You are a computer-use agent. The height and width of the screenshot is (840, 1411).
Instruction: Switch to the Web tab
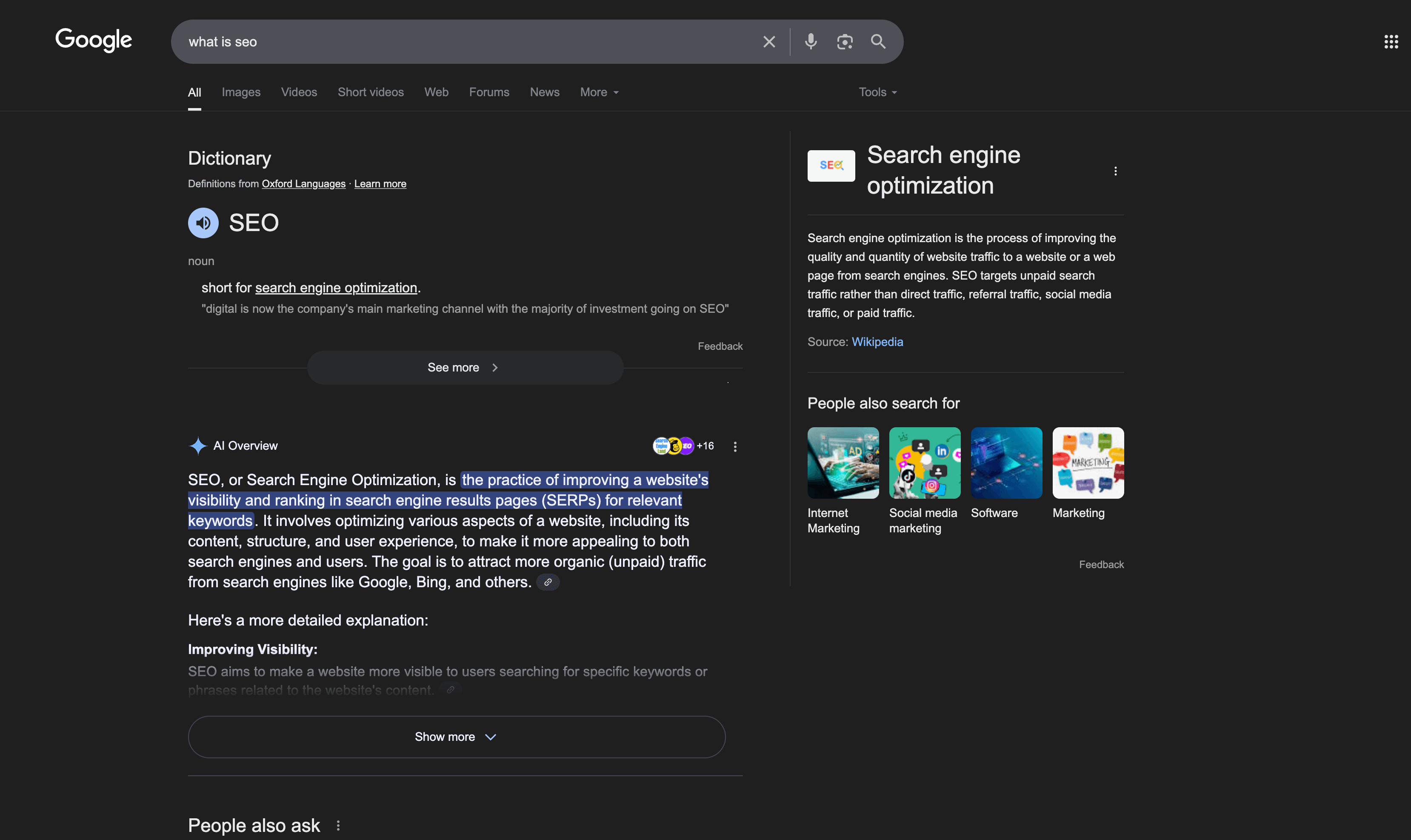437,92
